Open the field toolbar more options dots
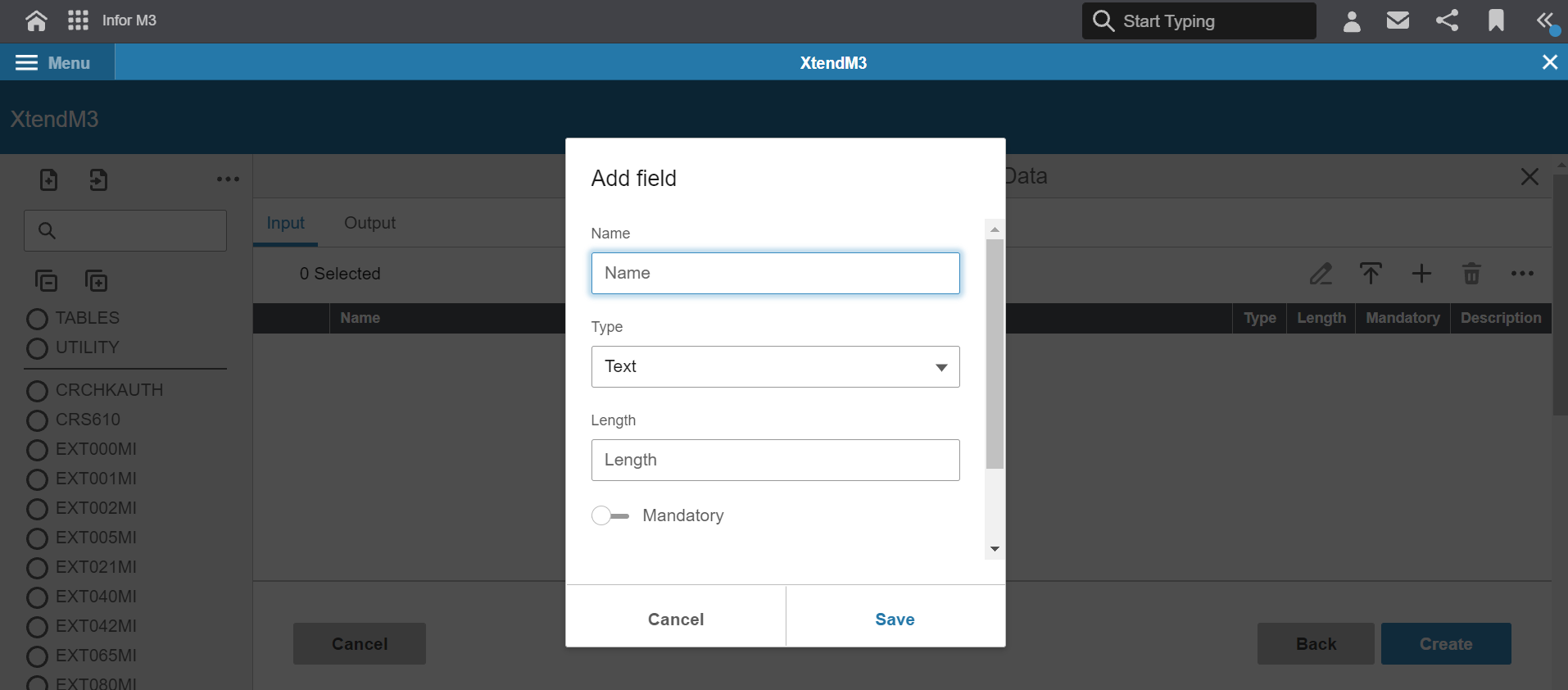The width and height of the screenshot is (1568, 690). (x=1522, y=274)
